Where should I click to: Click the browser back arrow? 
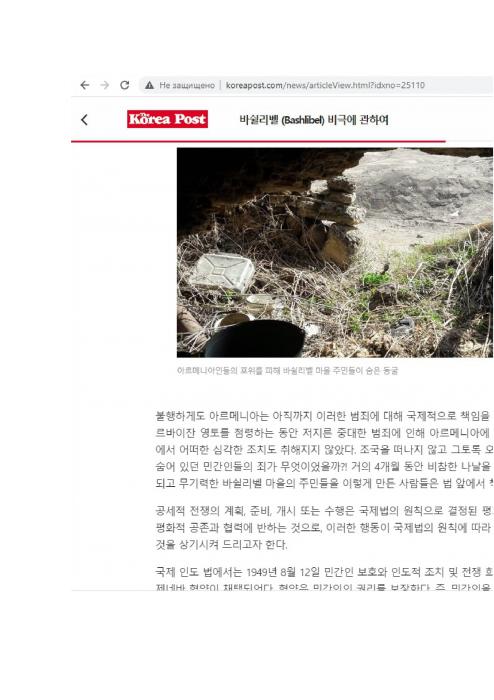point(85,85)
